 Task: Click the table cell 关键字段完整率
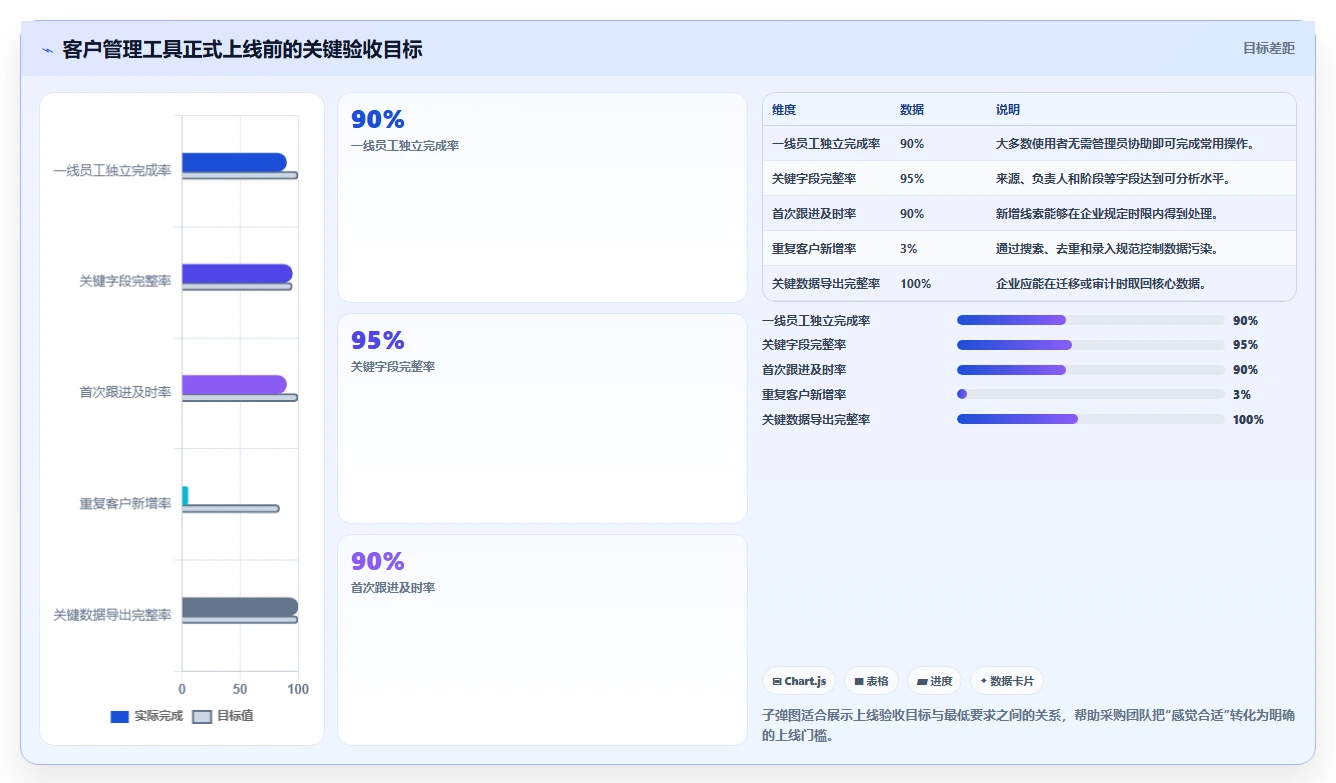coord(814,179)
